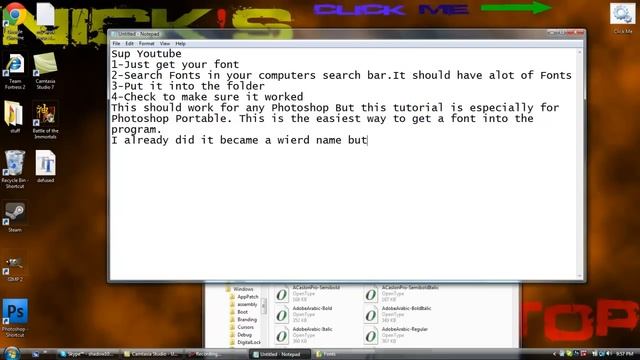Select Cursors folder in tree
Image resolution: width=640 pixels, height=360 pixels.
click(x=242, y=327)
